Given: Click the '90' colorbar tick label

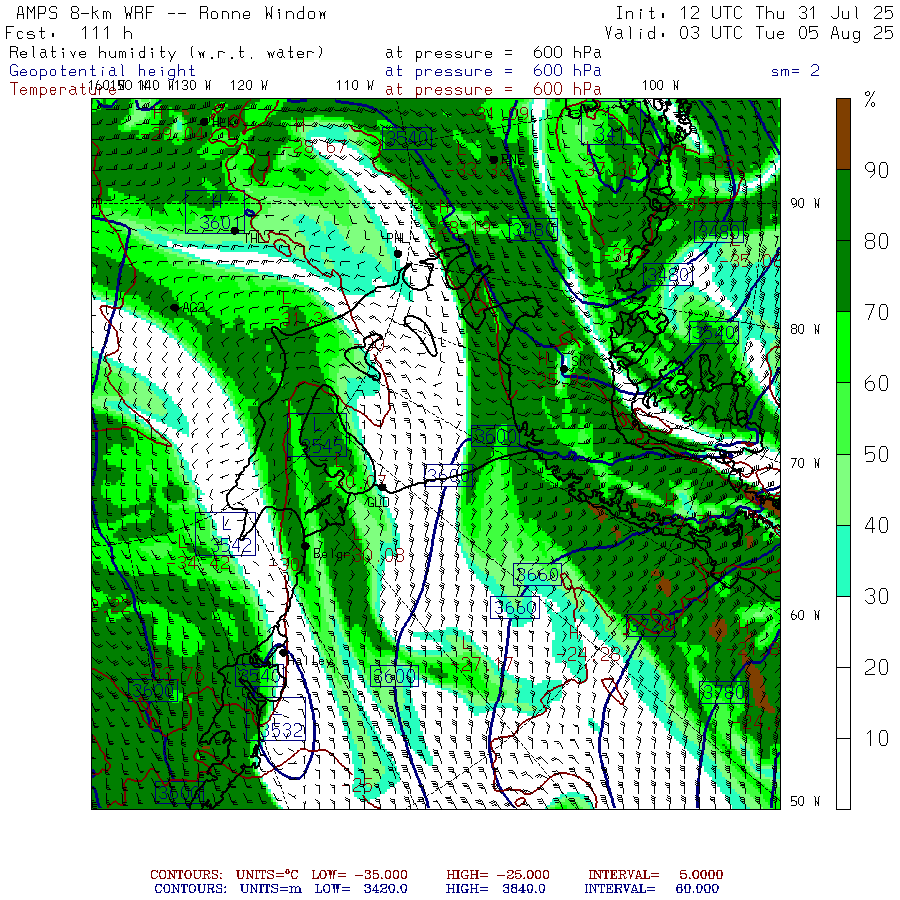Looking at the screenshot, I should tap(876, 170).
